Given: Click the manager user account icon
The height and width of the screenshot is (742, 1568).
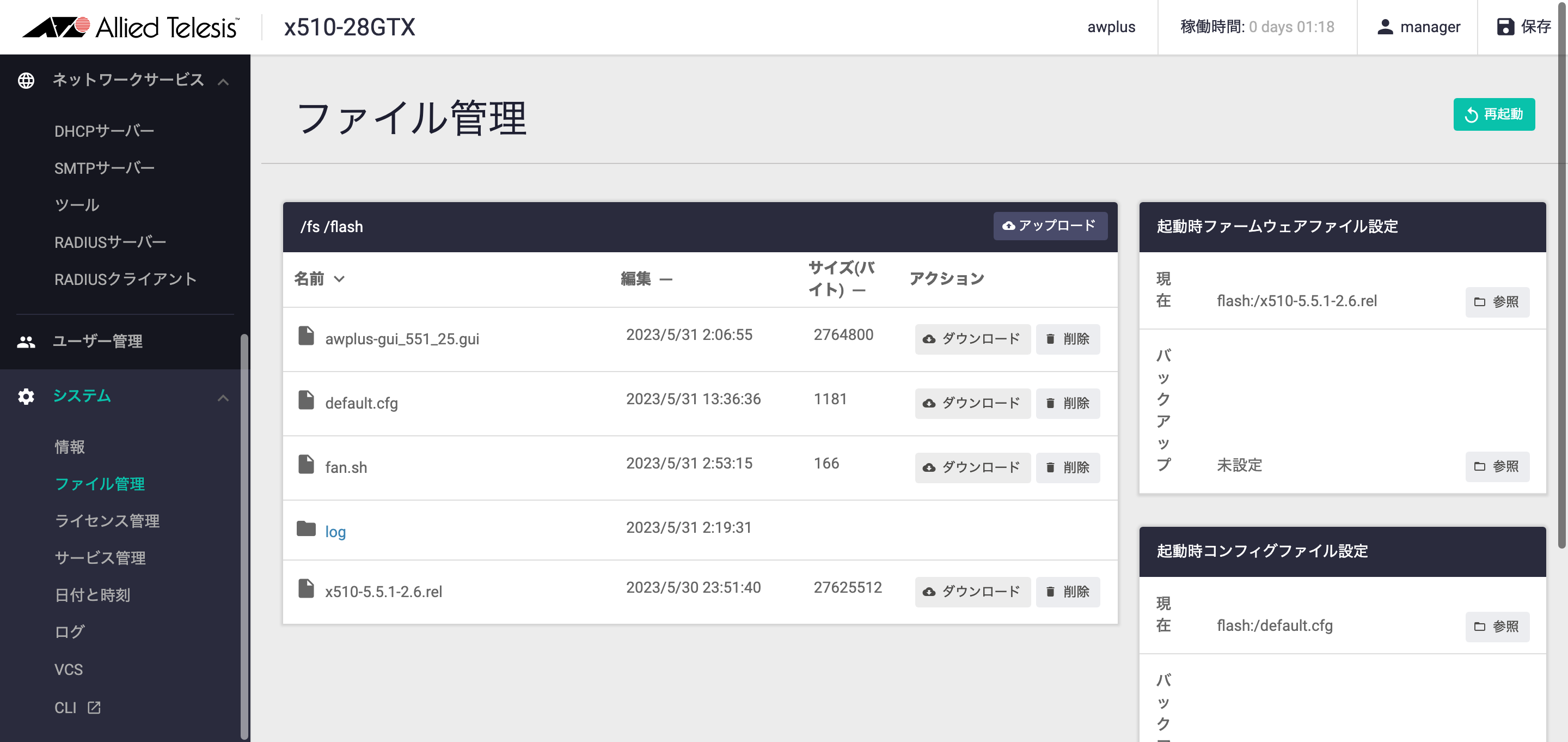Looking at the screenshot, I should click(x=1385, y=27).
